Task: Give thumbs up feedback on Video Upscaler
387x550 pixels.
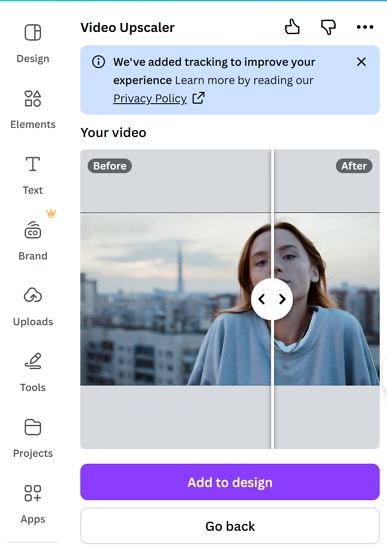Action: coord(292,27)
